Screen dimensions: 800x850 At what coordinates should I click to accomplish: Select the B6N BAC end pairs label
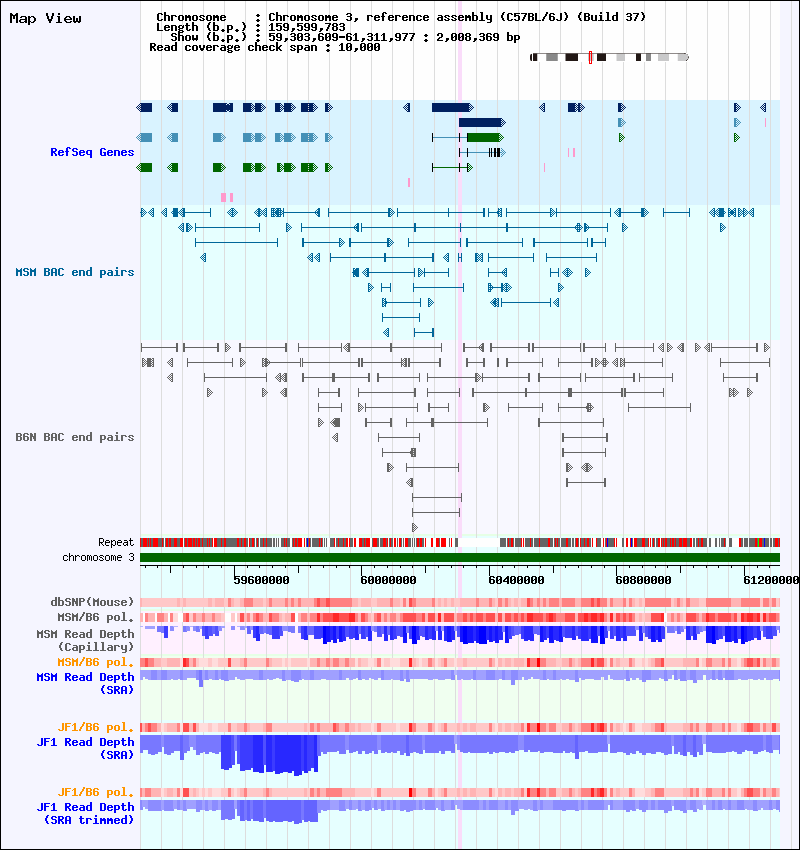pyautogui.click(x=75, y=437)
